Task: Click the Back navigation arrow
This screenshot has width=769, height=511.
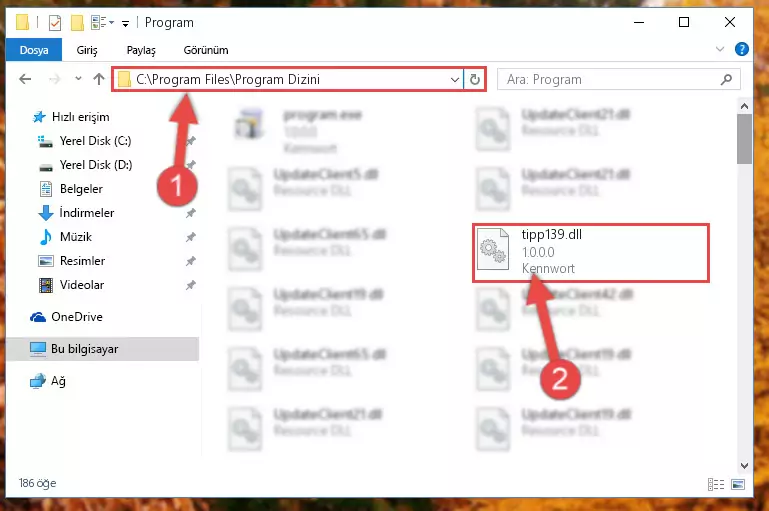Action: coord(25,79)
